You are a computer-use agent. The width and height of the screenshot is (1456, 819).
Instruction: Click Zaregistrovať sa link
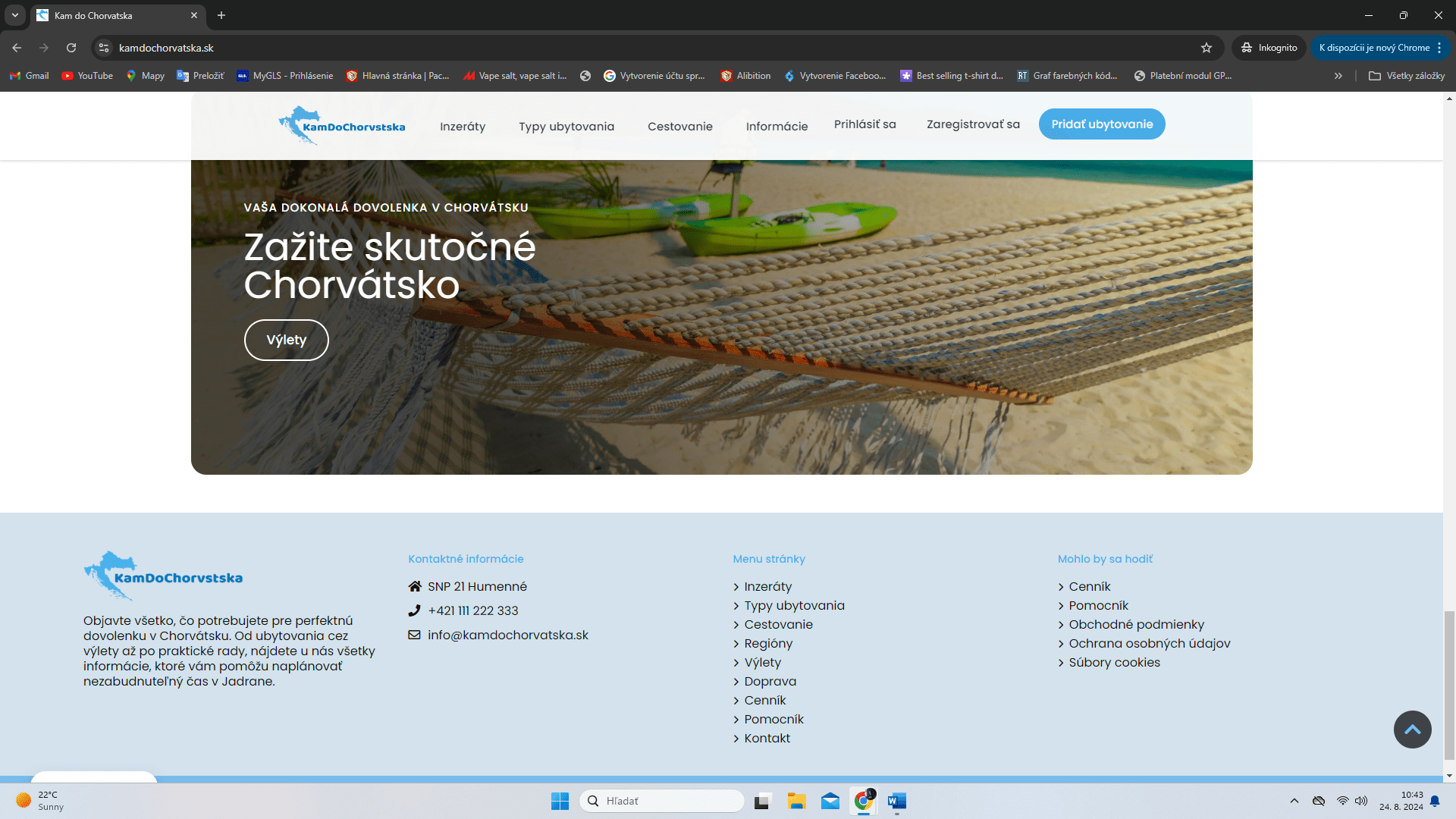(973, 124)
